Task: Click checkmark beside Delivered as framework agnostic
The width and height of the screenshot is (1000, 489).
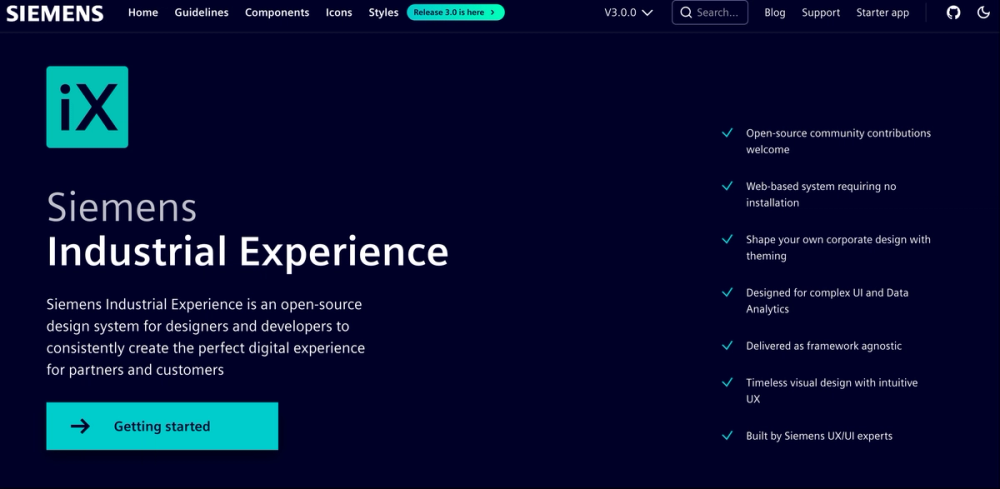Action: click(x=727, y=345)
